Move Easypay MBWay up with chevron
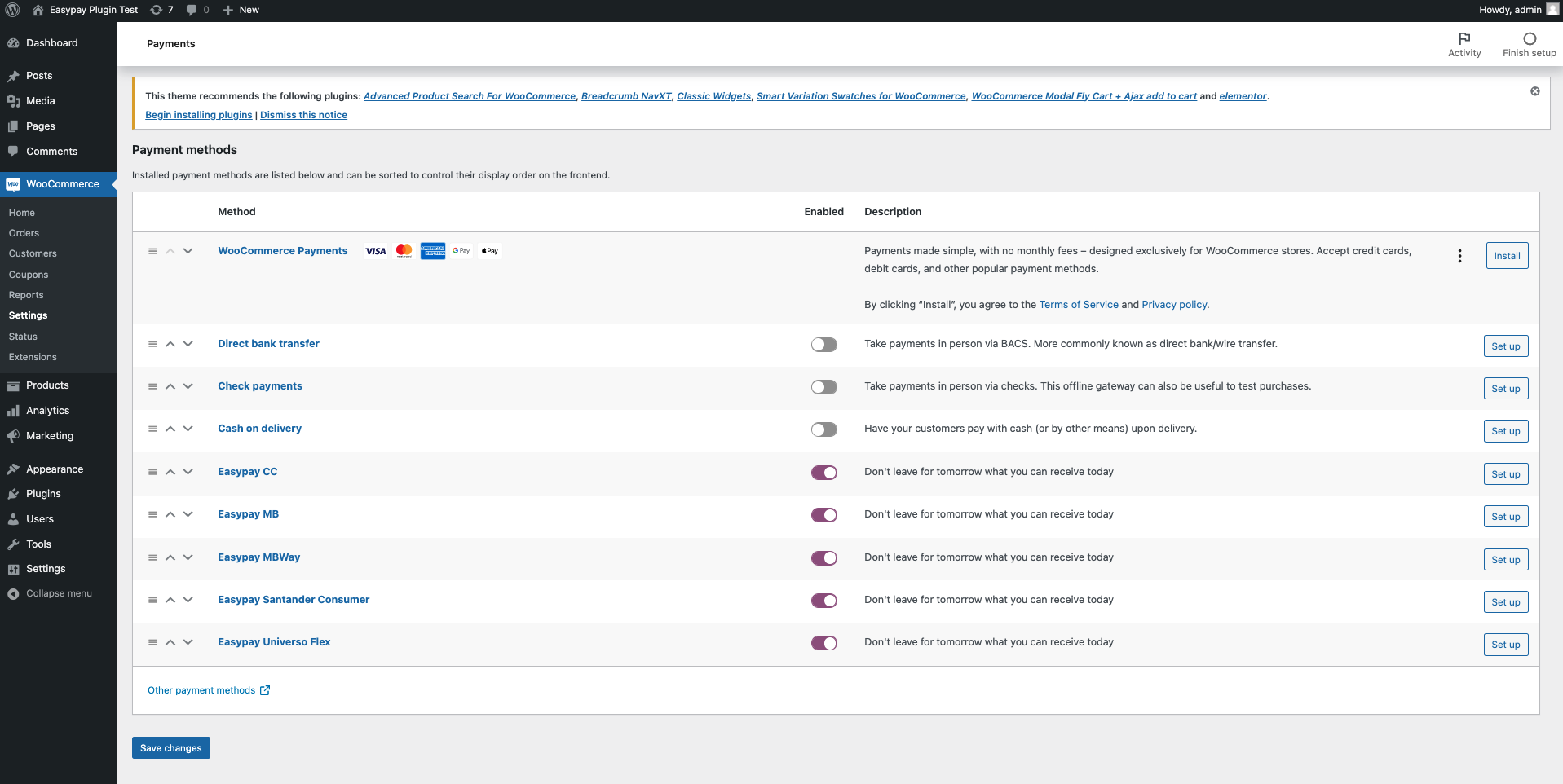The image size is (1563, 784). click(170, 557)
